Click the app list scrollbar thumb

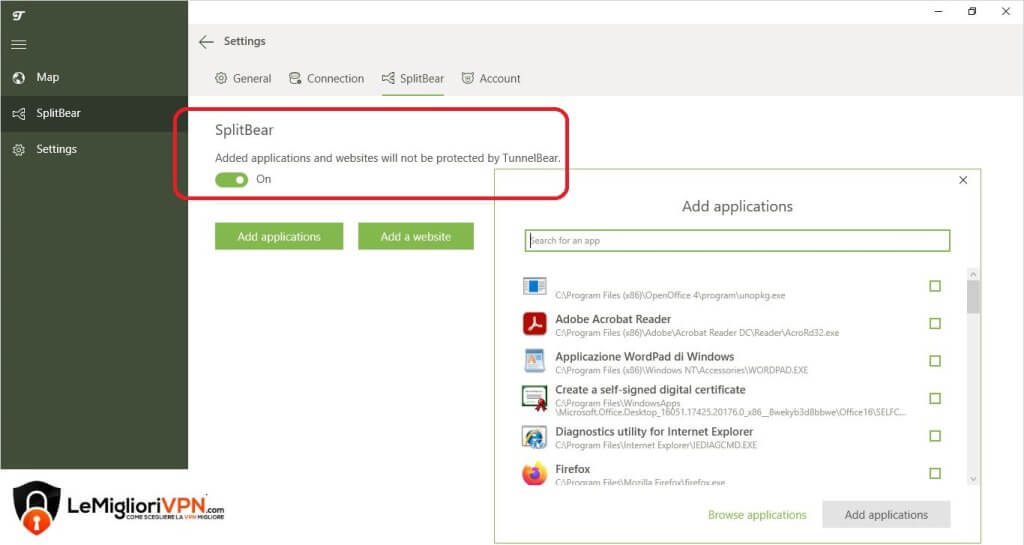pyautogui.click(x=973, y=297)
